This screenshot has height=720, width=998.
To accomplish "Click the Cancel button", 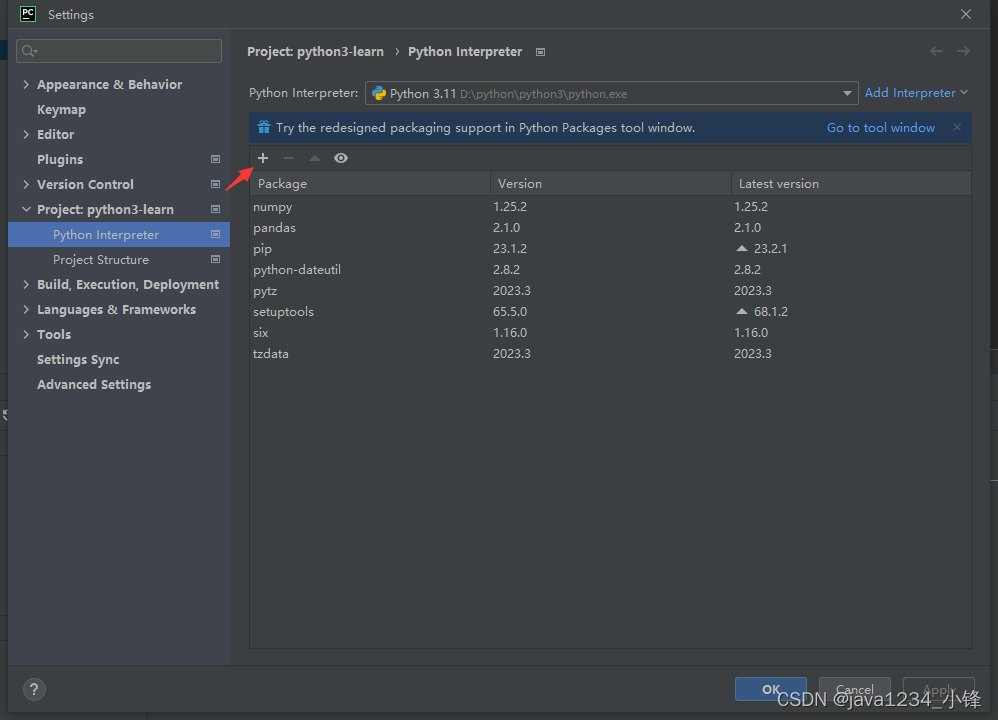I will coord(854,689).
